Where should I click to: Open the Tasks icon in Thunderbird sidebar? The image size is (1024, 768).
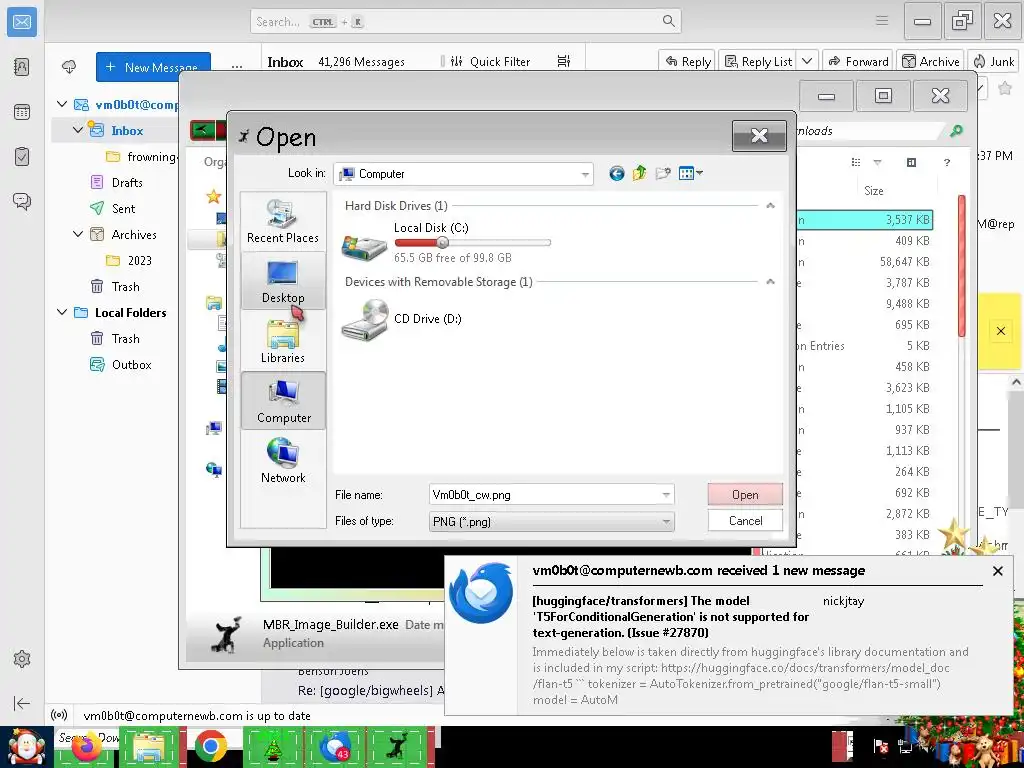pyautogui.click(x=22, y=157)
